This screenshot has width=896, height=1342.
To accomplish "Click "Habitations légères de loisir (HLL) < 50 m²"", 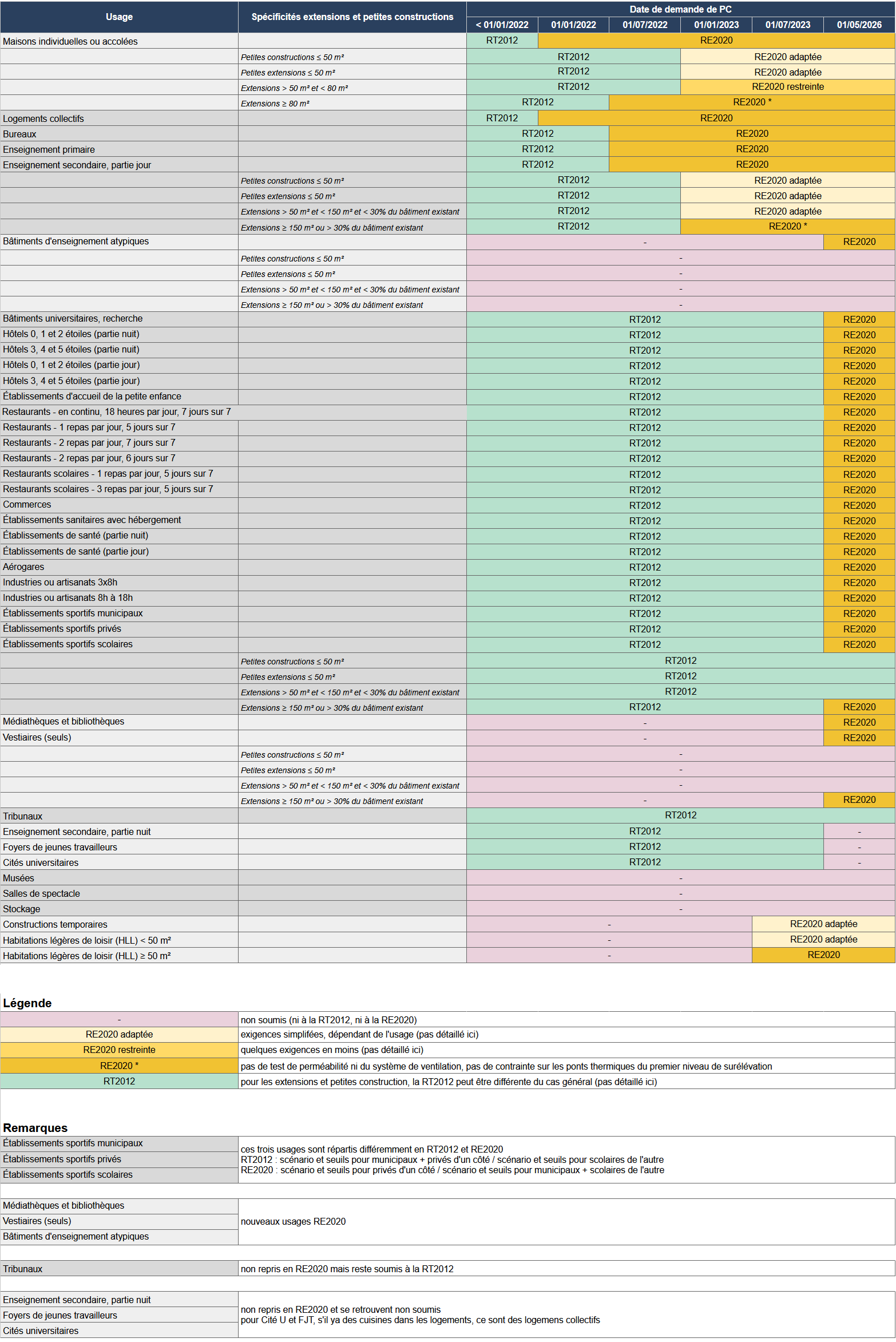I will coord(119,940).
